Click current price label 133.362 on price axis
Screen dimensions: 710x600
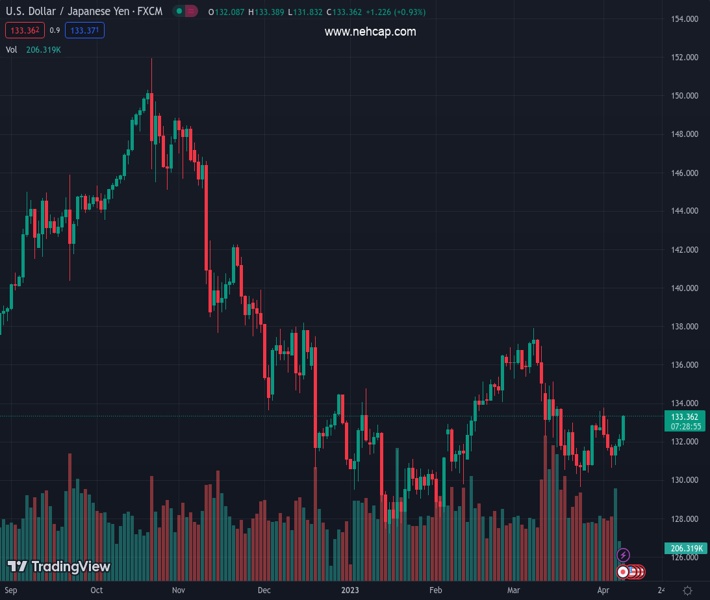coord(684,416)
